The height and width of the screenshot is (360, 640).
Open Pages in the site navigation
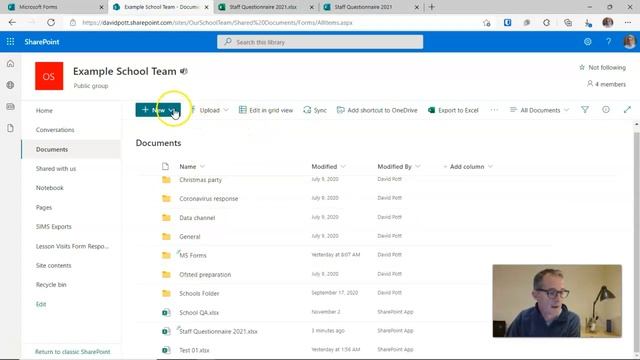44,207
